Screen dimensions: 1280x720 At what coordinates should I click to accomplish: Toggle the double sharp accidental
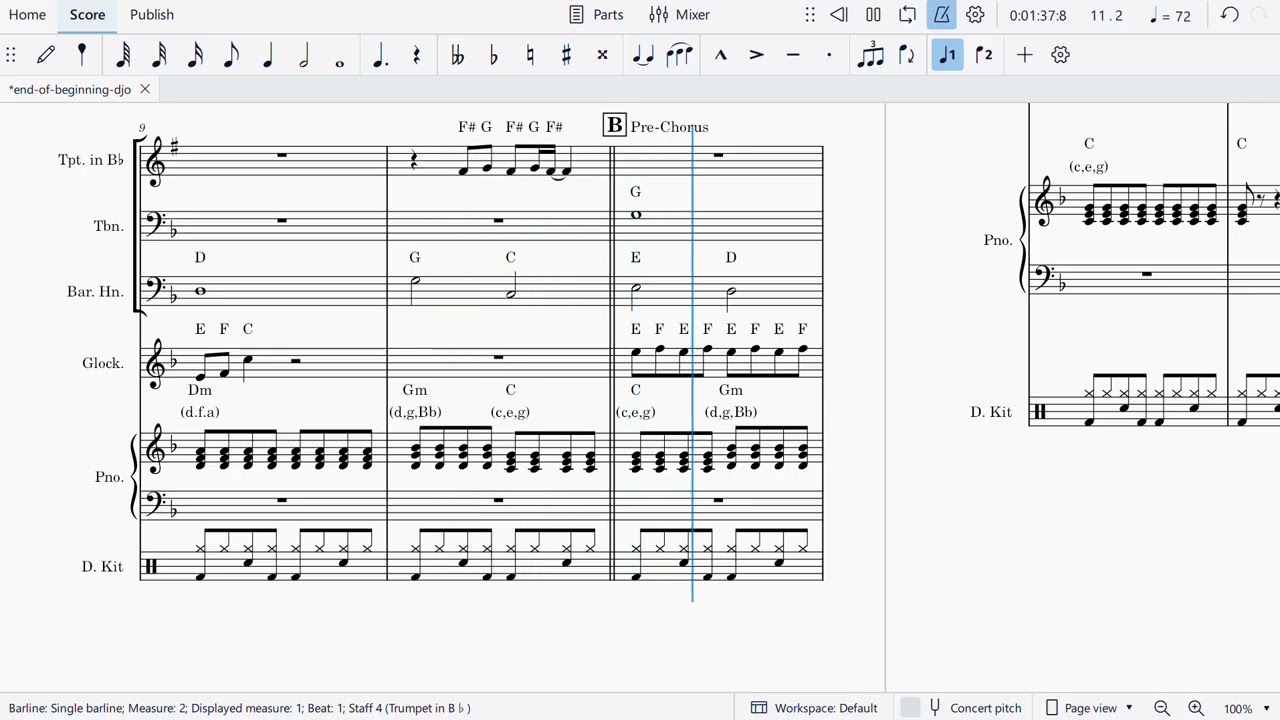(602, 55)
